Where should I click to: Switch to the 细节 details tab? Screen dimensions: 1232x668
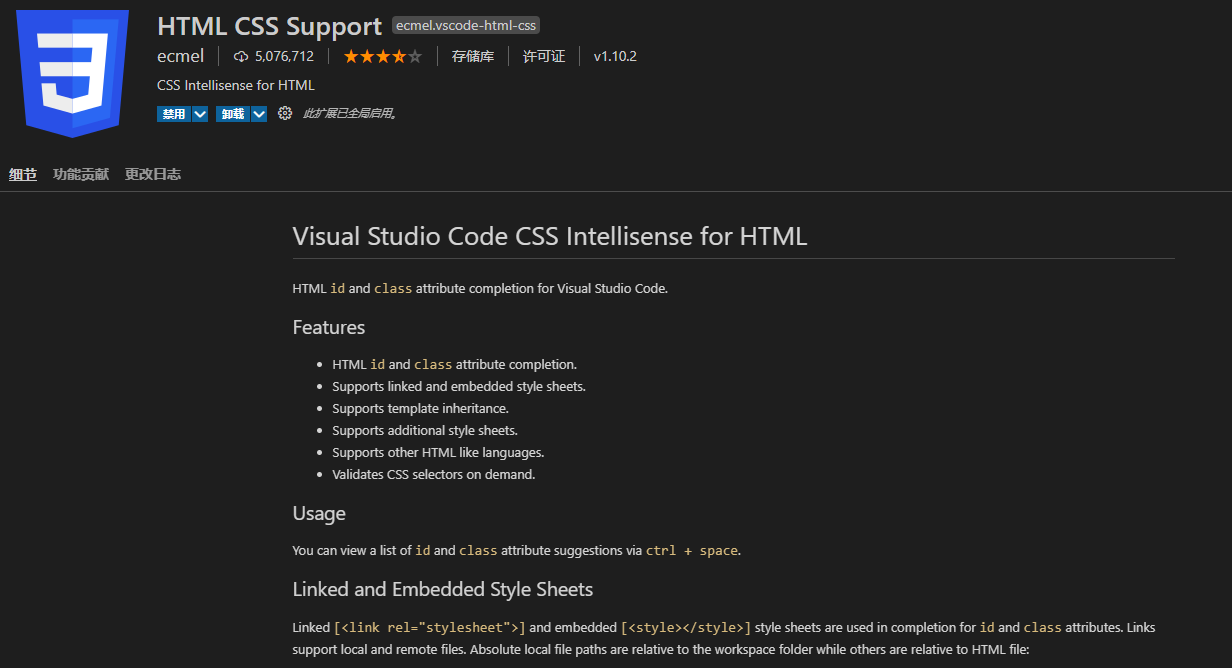tap(23, 175)
